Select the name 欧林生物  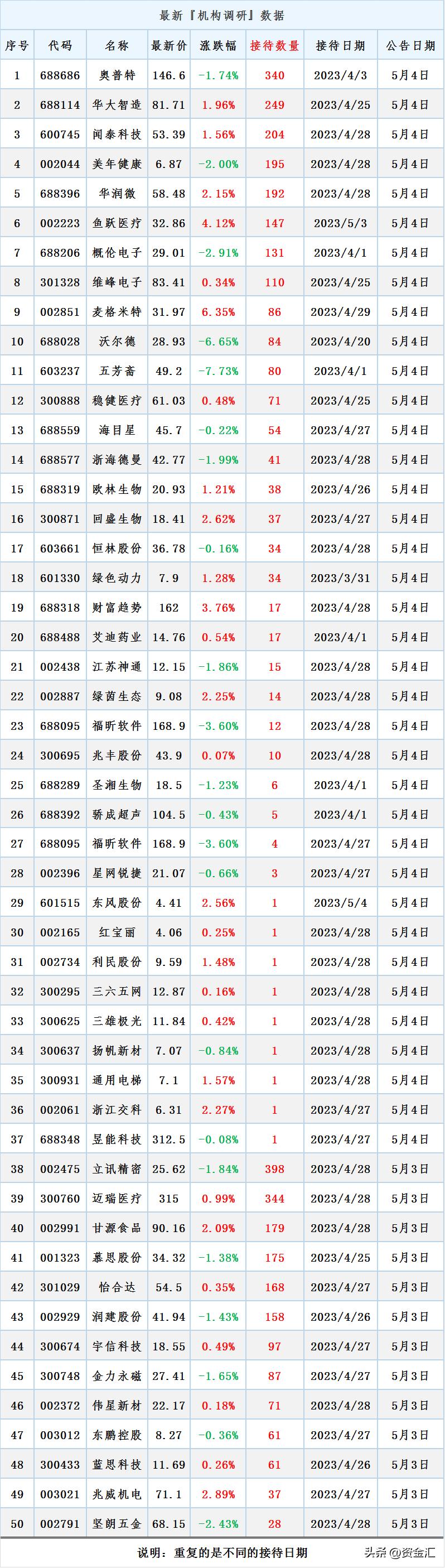point(117,489)
